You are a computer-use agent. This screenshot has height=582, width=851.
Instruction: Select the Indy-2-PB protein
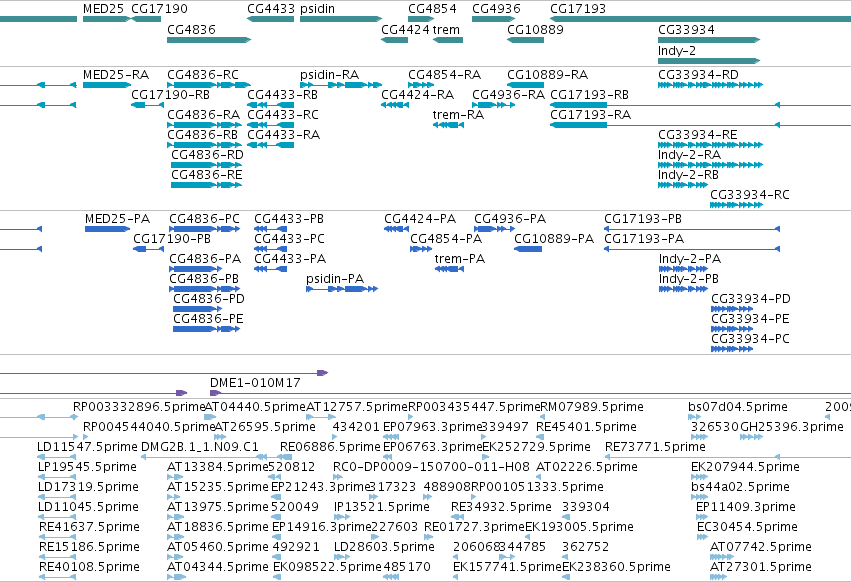(x=689, y=279)
